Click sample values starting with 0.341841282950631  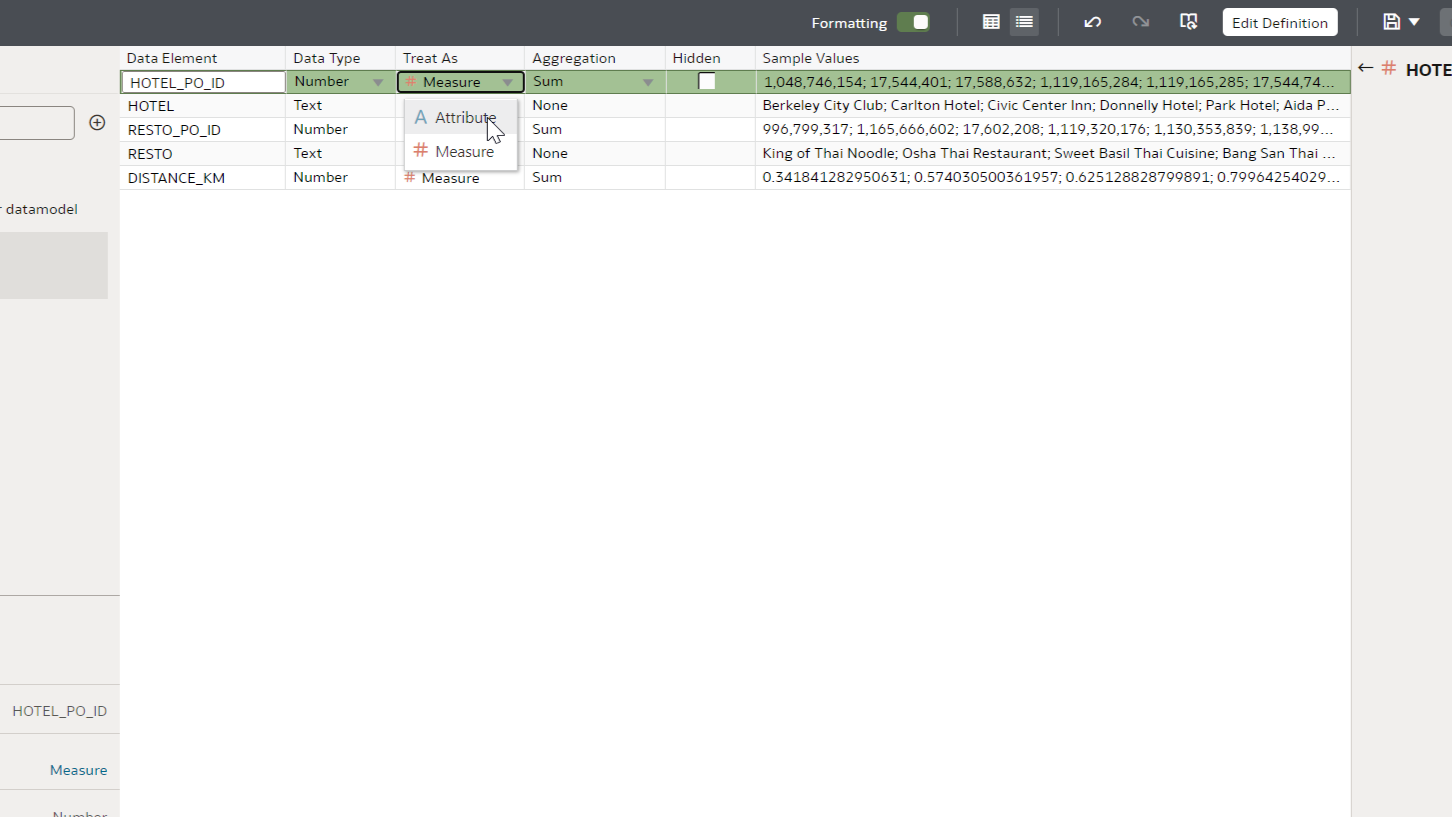(x=1050, y=177)
